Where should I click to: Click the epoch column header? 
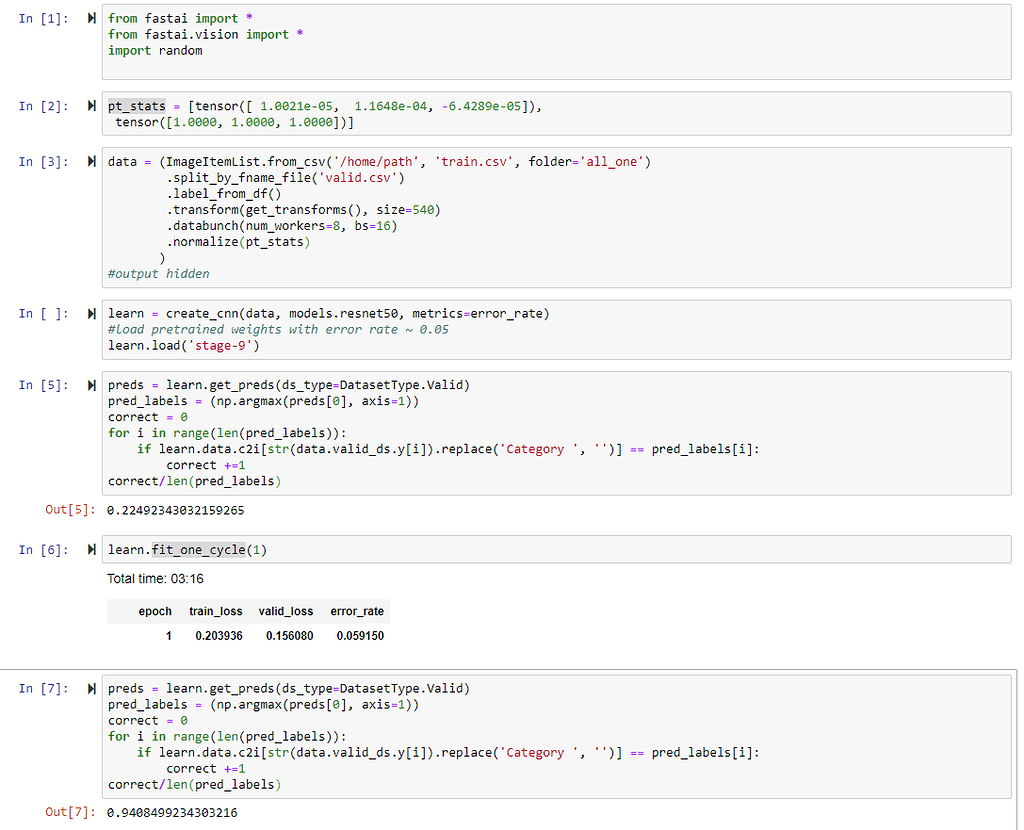click(x=155, y=611)
